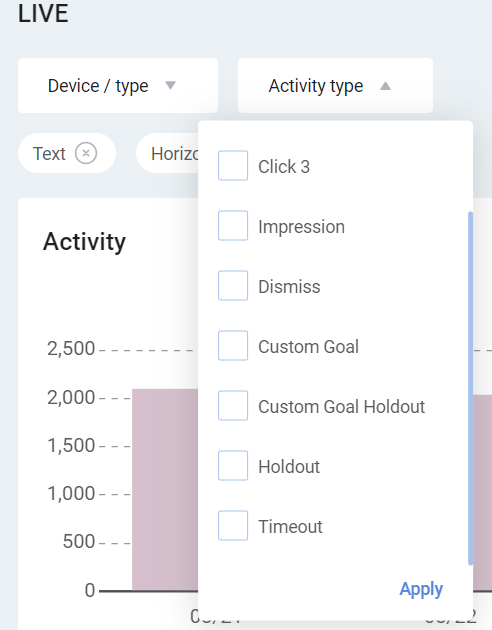
Task: Collapse the Activity type dropdown arrow
Action: tap(385, 86)
